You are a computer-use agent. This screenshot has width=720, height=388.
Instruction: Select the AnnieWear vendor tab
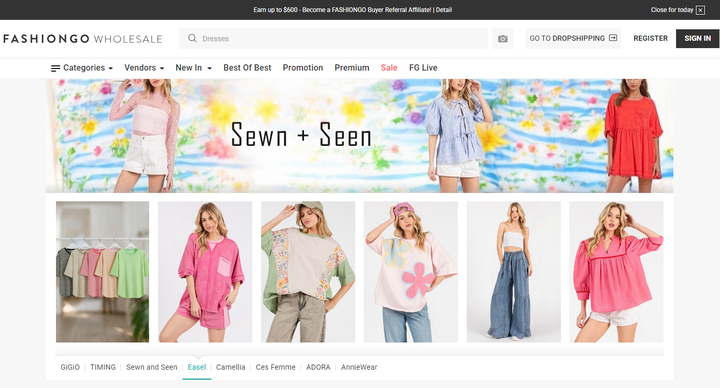[359, 367]
